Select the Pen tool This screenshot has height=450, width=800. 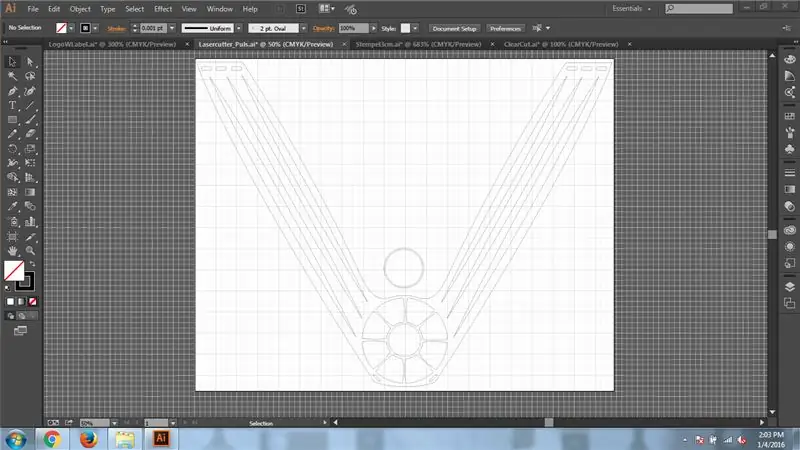point(12,91)
